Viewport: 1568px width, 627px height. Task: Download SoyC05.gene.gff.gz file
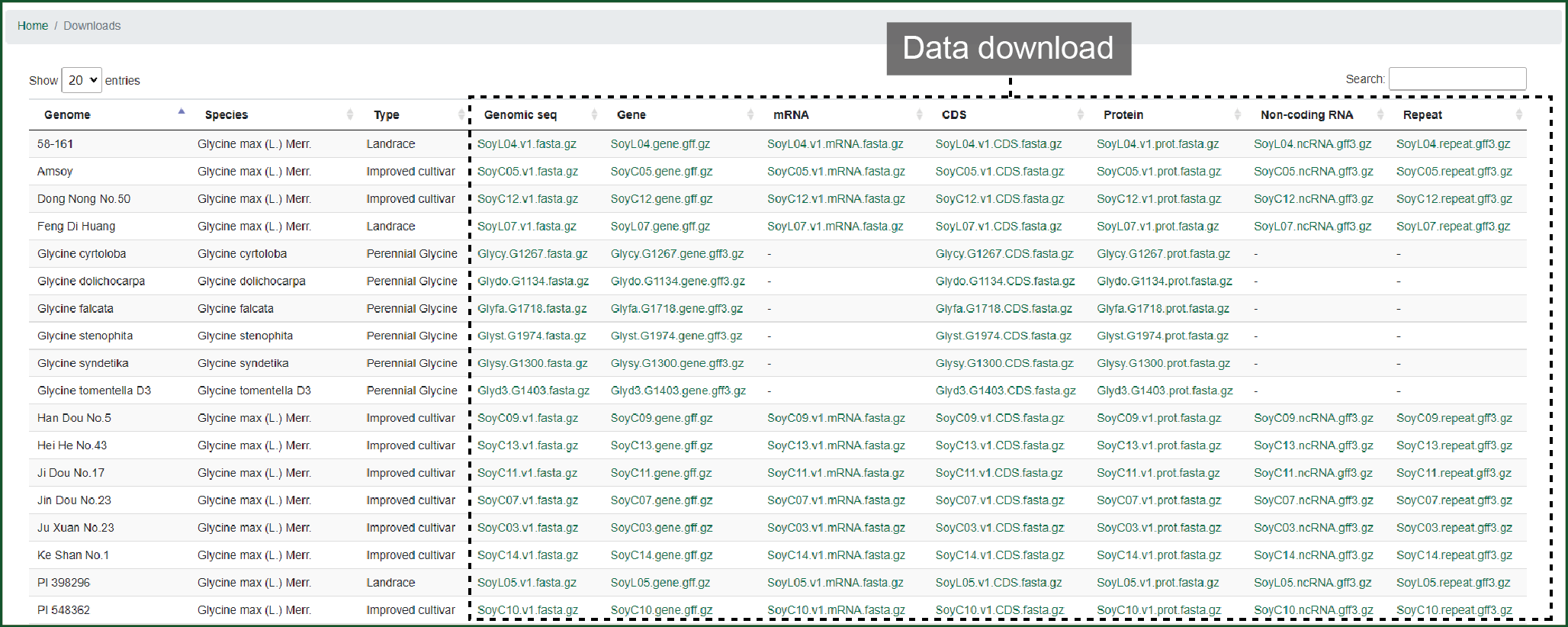click(x=661, y=172)
